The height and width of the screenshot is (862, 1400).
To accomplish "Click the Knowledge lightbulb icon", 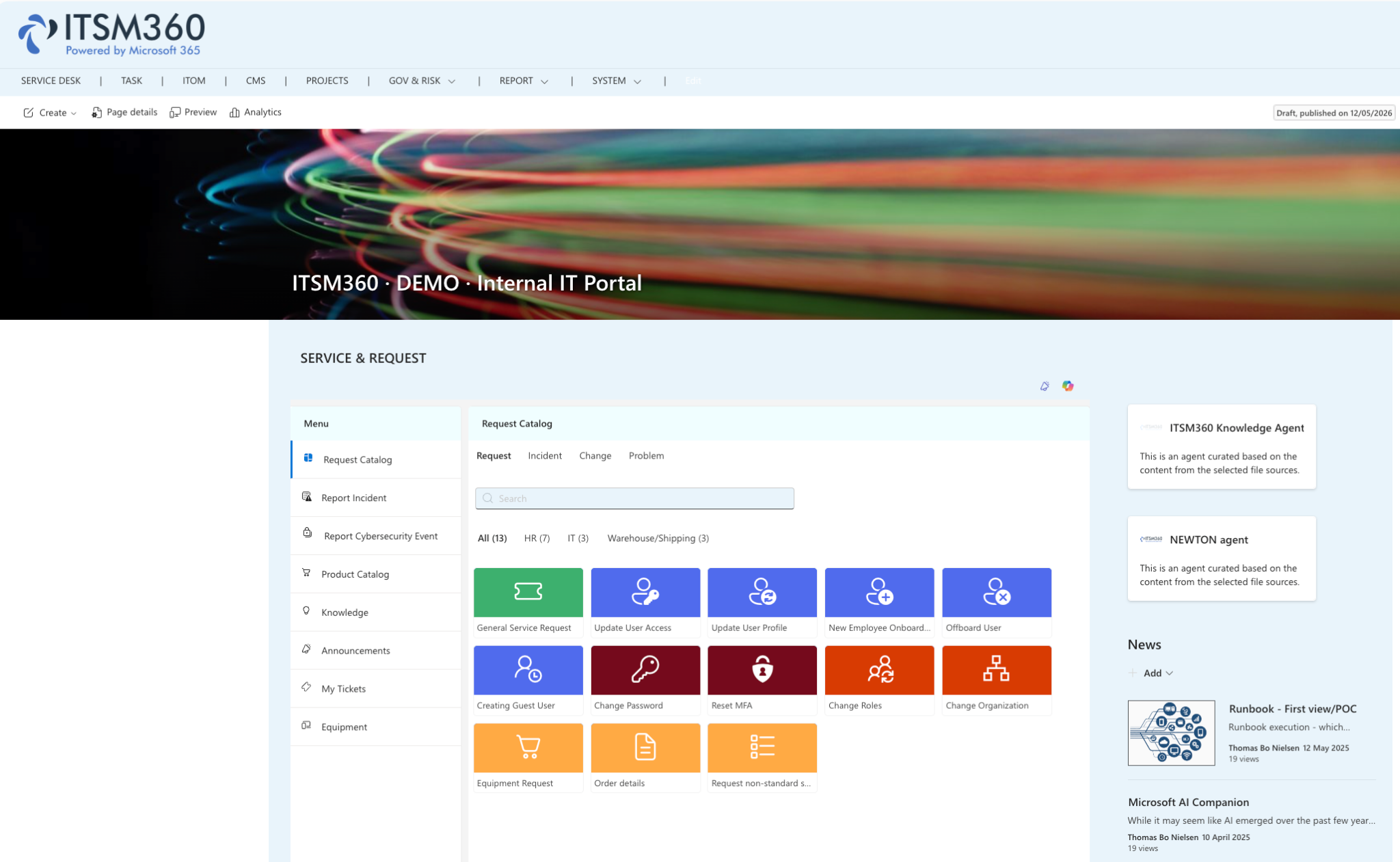I will (x=306, y=610).
